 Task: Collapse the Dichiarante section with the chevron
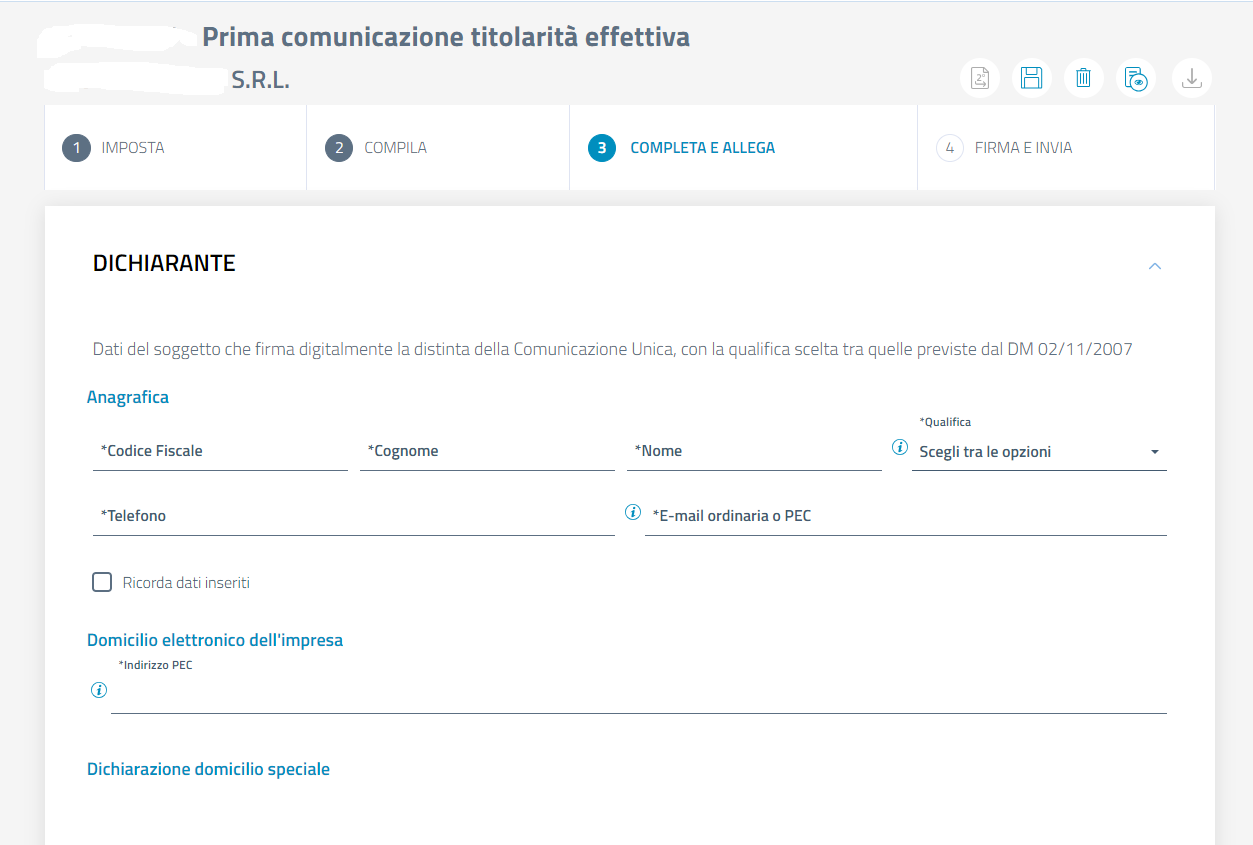click(1155, 266)
